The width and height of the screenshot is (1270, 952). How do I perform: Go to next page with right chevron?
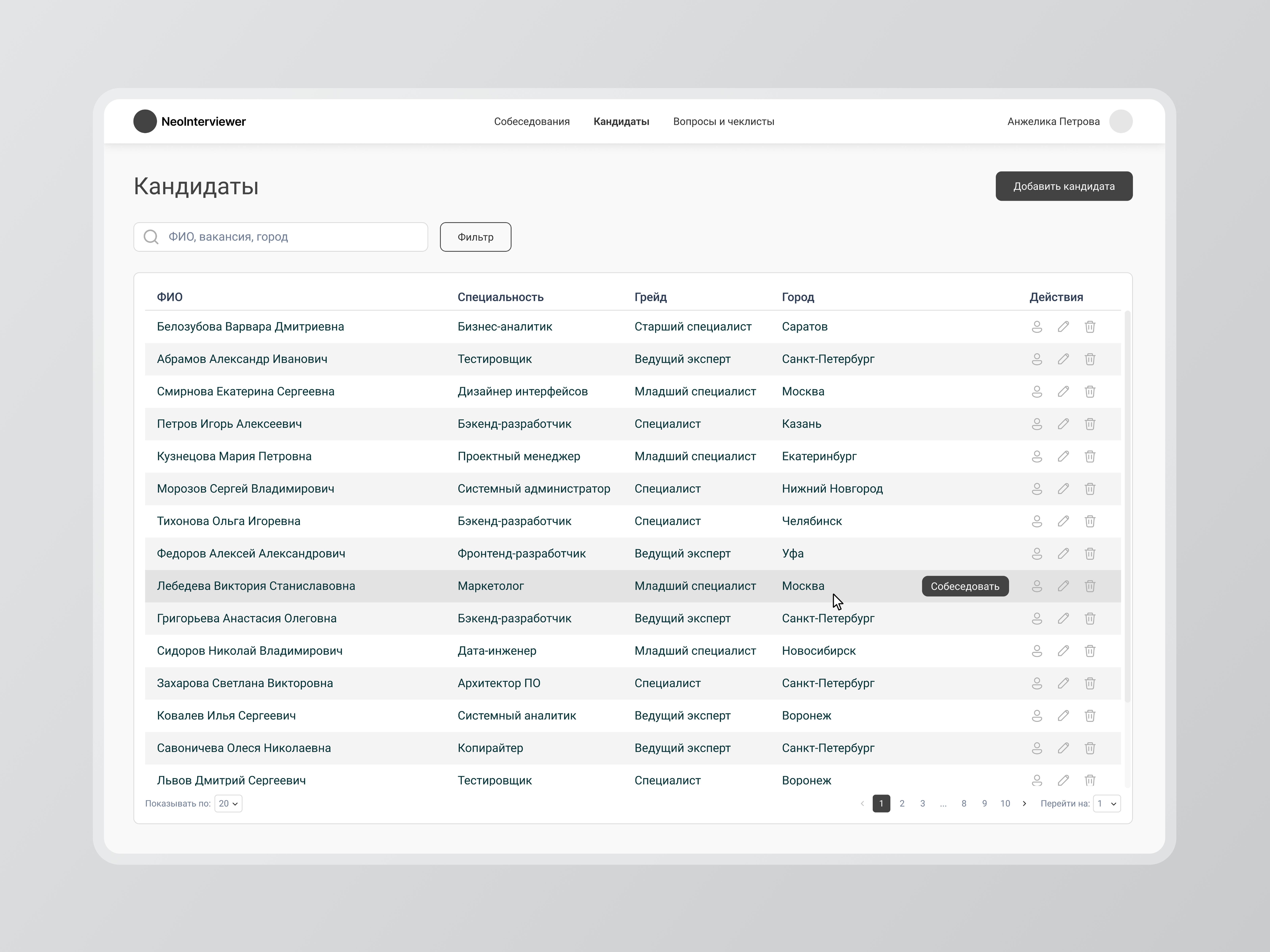[x=1024, y=803]
